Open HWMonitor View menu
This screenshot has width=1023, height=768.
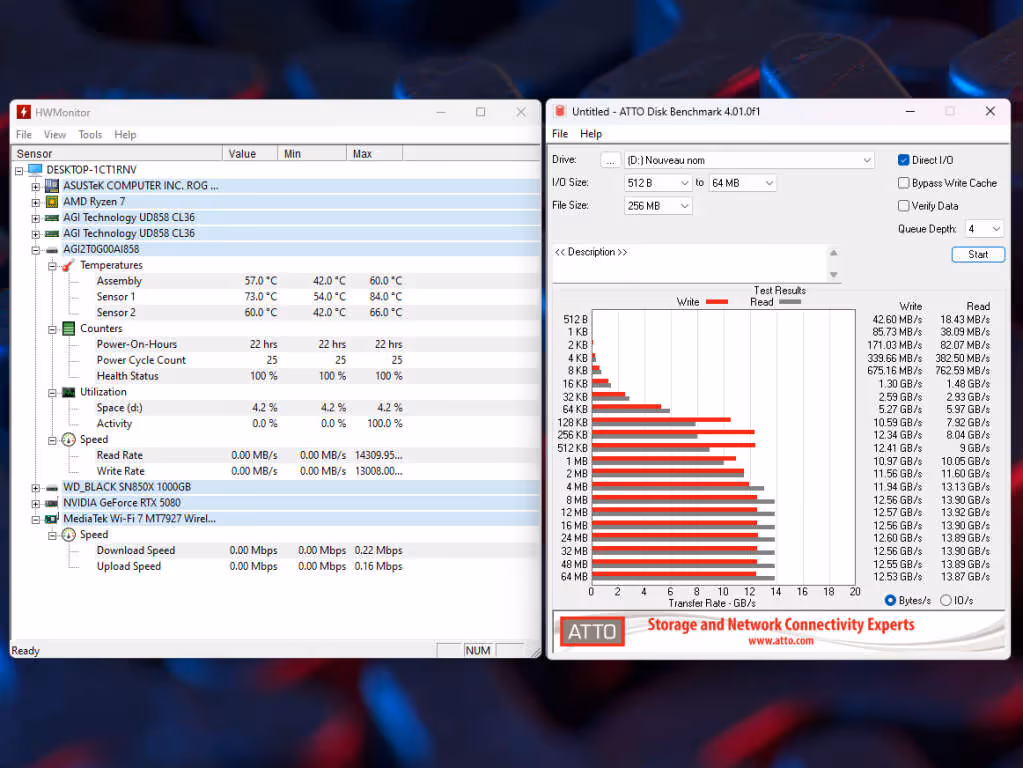tap(55, 134)
